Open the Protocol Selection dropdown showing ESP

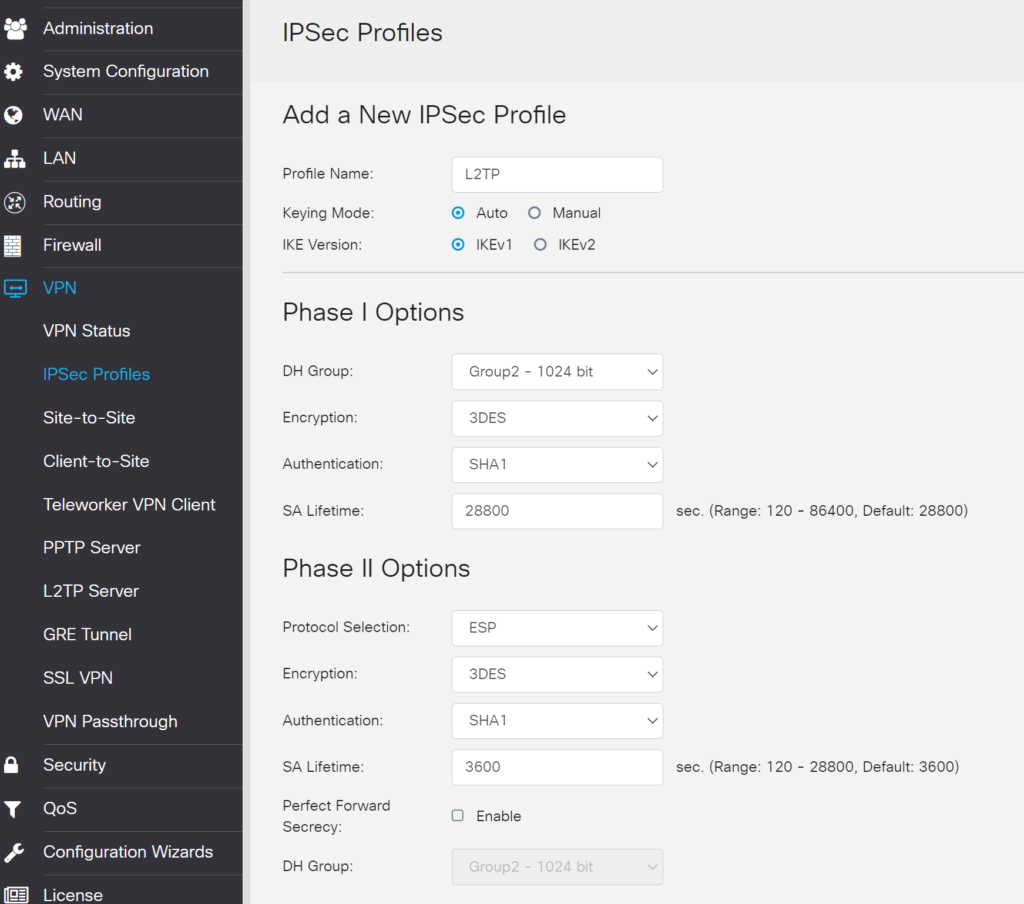click(x=557, y=628)
